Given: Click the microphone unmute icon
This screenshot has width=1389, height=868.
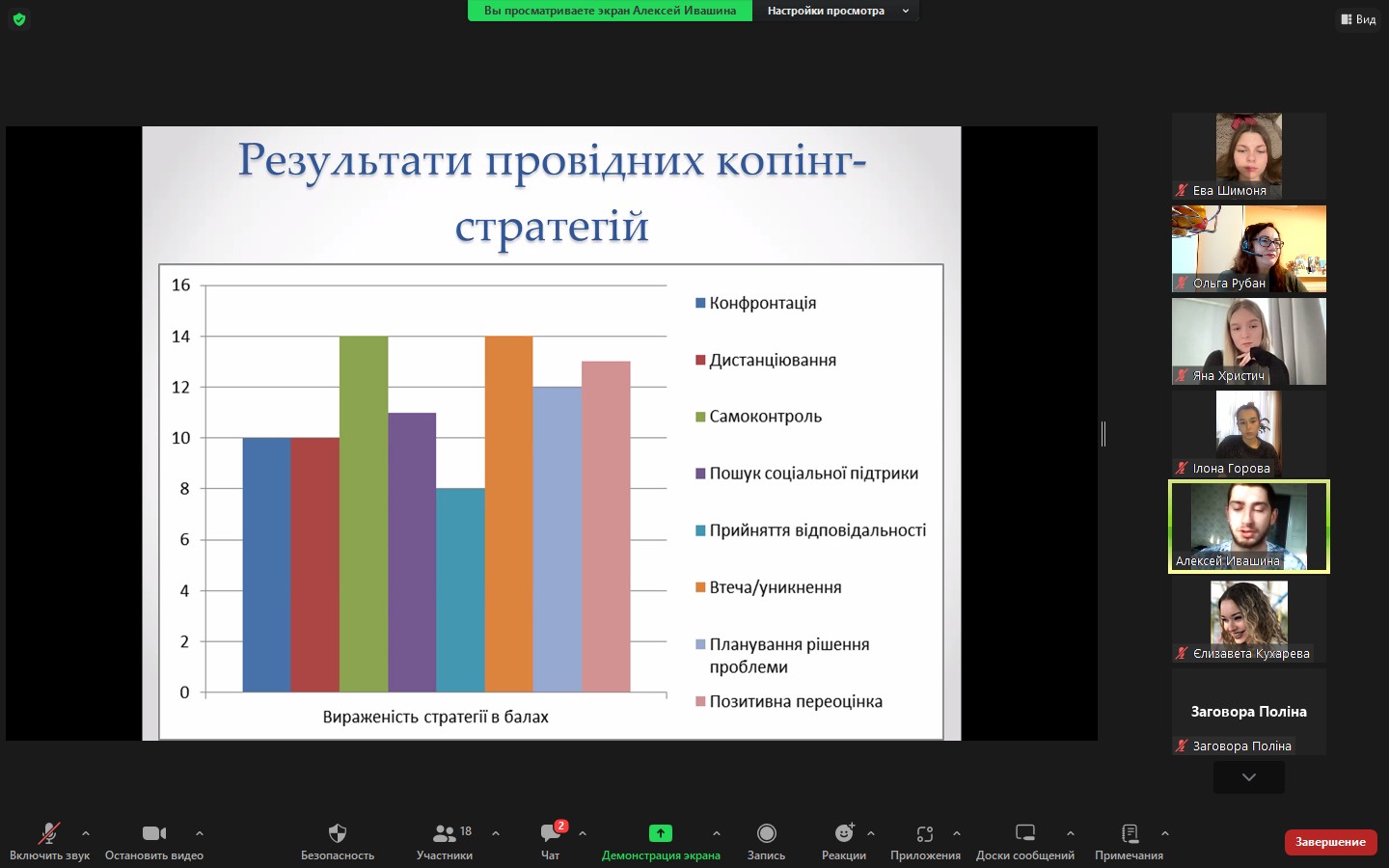Looking at the screenshot, I should (48, 832).
